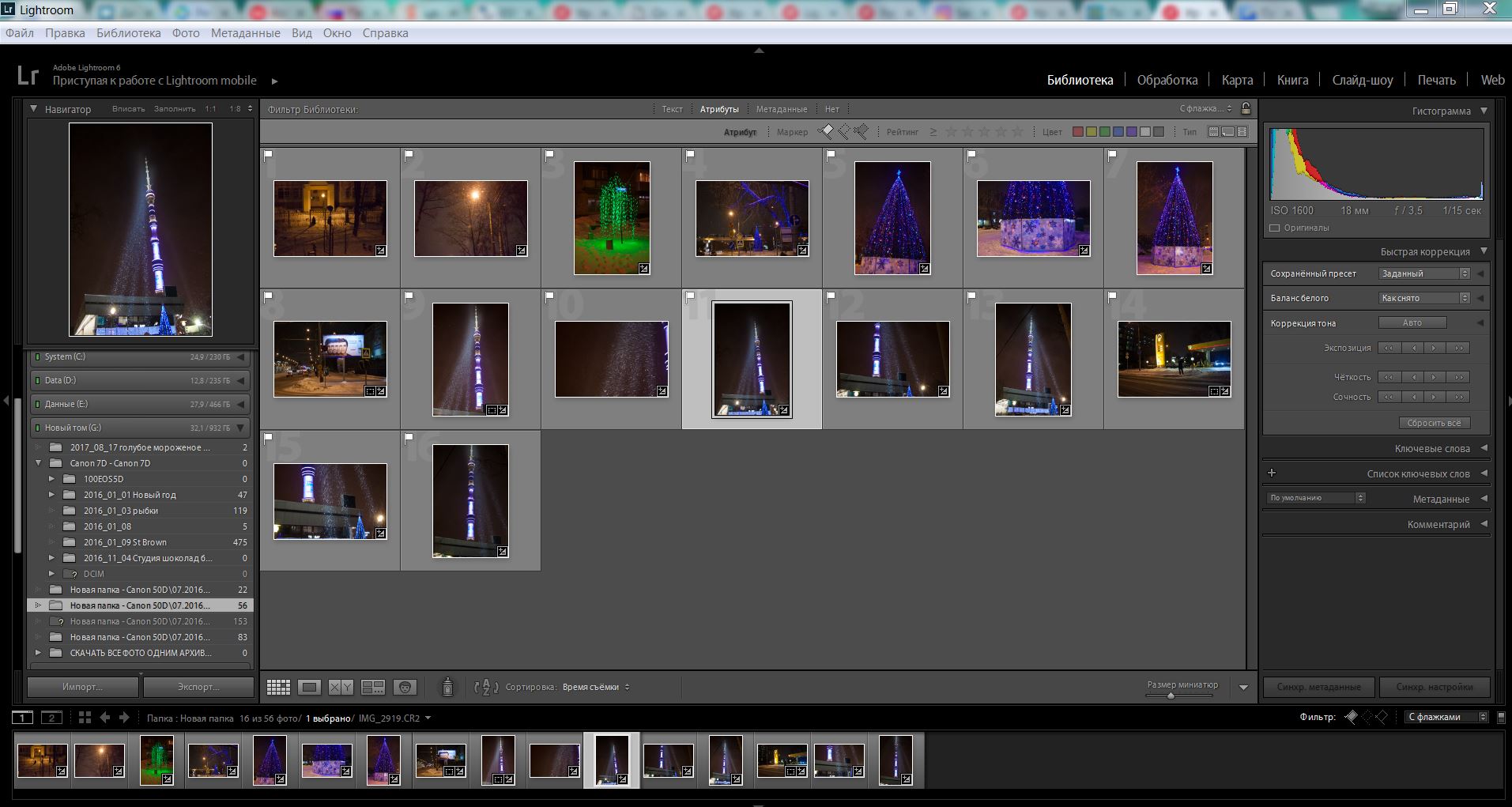Reverse sort direction A-Z icon
Viewport: 1512px width, 807px height.
coord(485,688)
